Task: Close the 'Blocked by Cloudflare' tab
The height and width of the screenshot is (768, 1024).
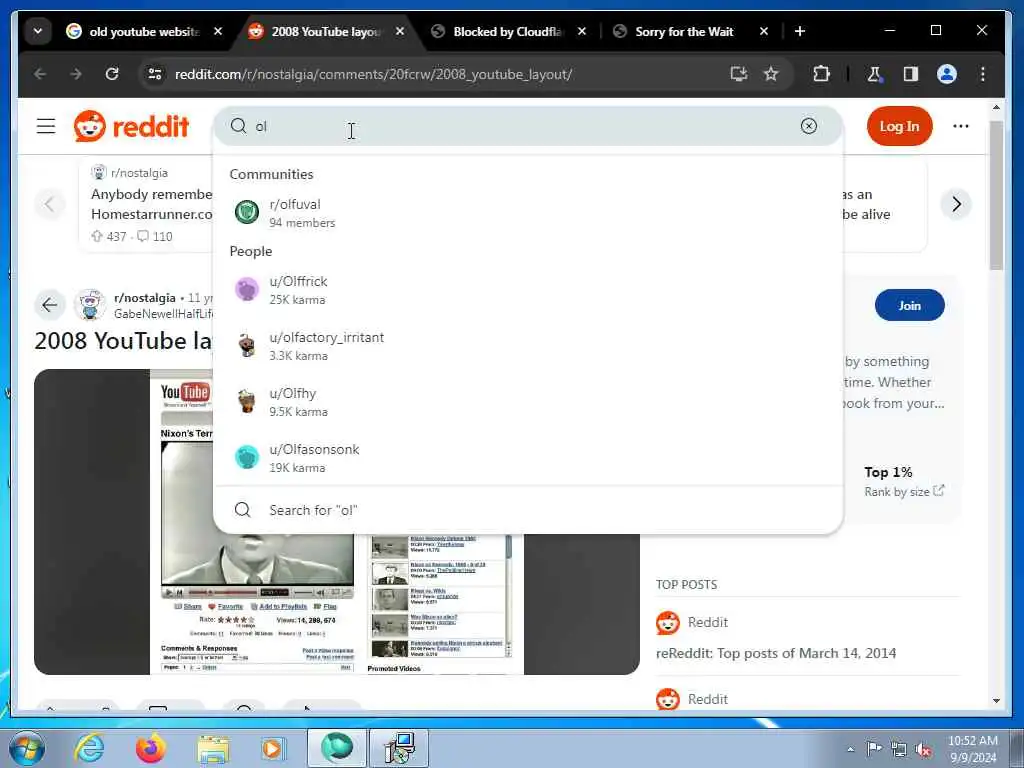Action: 582,31
